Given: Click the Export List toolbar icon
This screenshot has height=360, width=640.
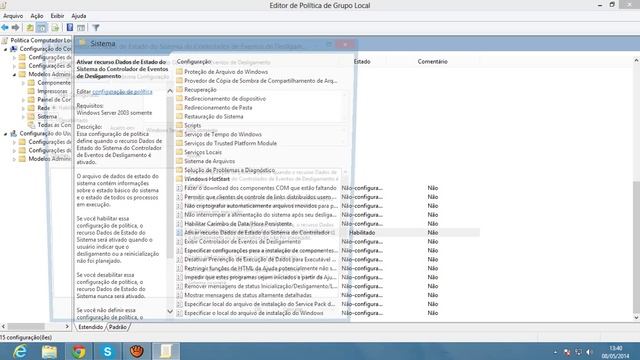Looking at the screenshot, I should pyautogui.click(x=55, y=28).
